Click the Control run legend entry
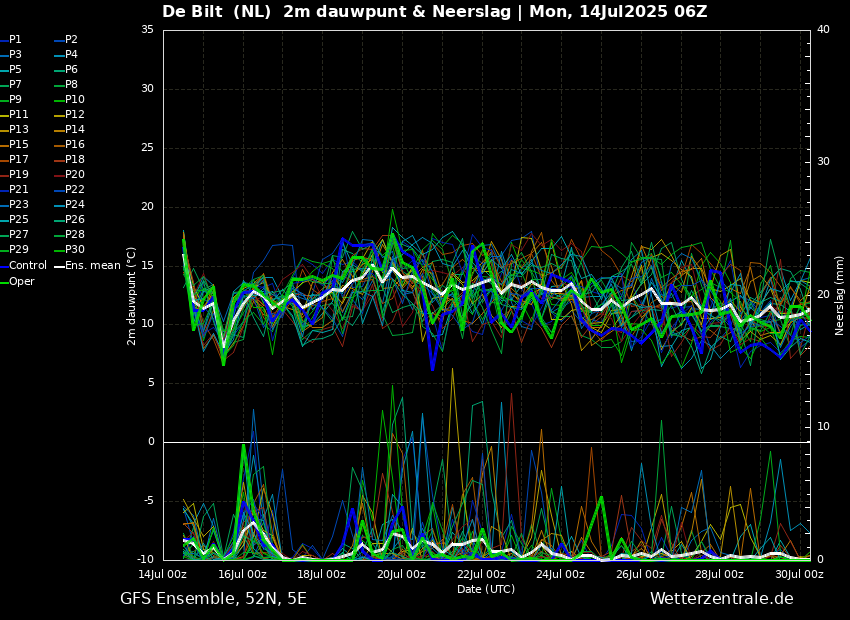 pos(23,266)
